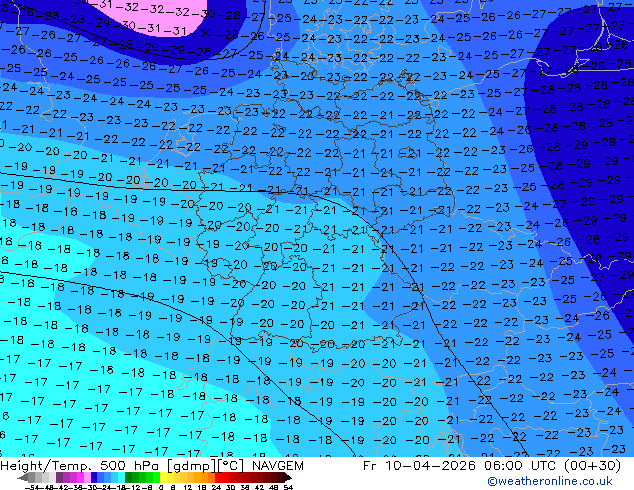Click the '54' maximum label on the color scale
634x490 pixels.
point(288,488)
